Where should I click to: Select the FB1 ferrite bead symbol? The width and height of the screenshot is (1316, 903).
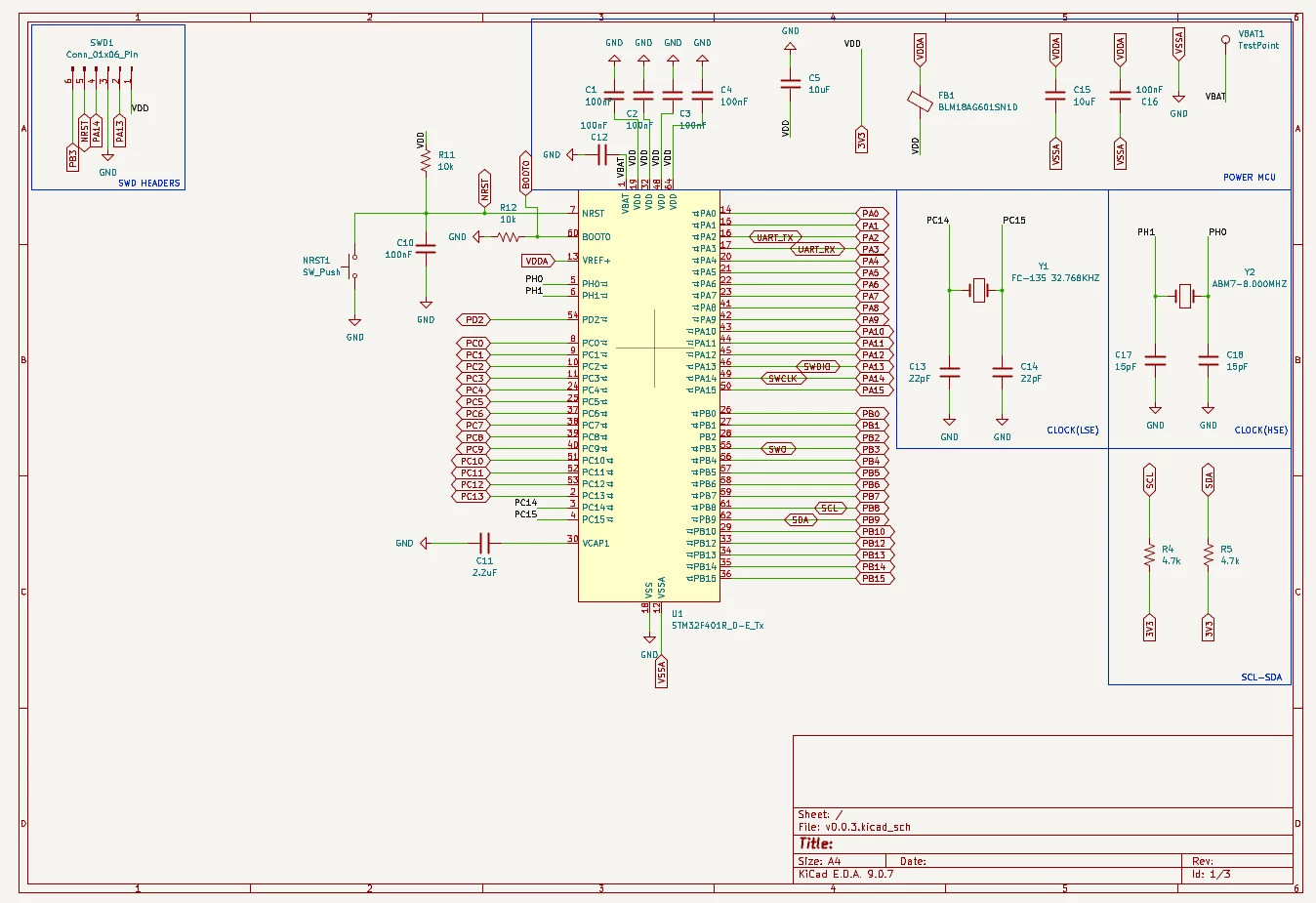click(920, 102)
